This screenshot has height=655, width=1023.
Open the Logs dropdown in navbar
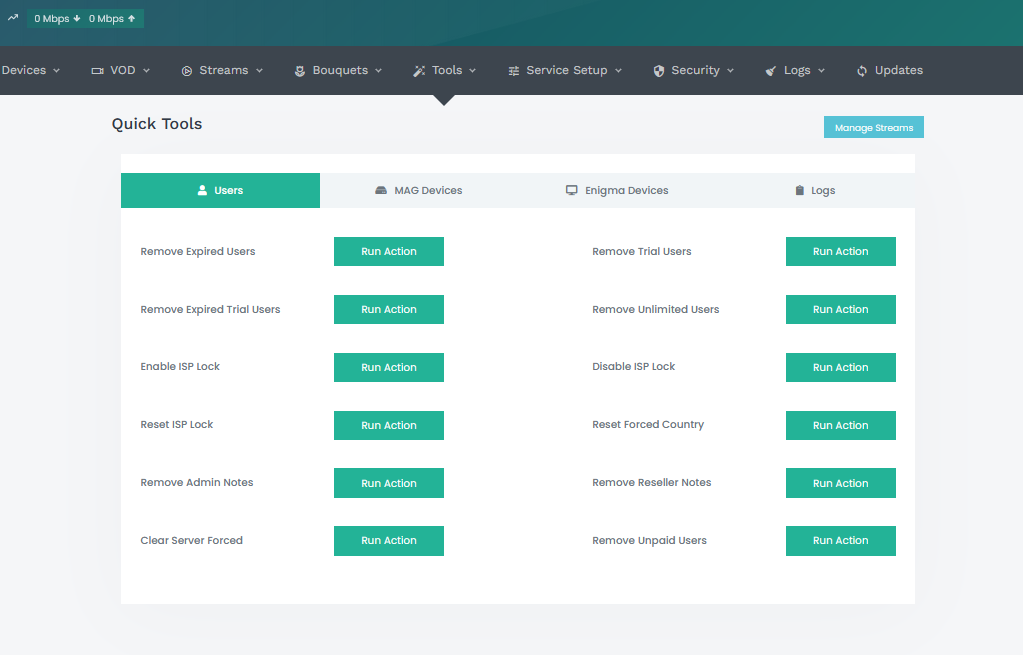point(796,71)
